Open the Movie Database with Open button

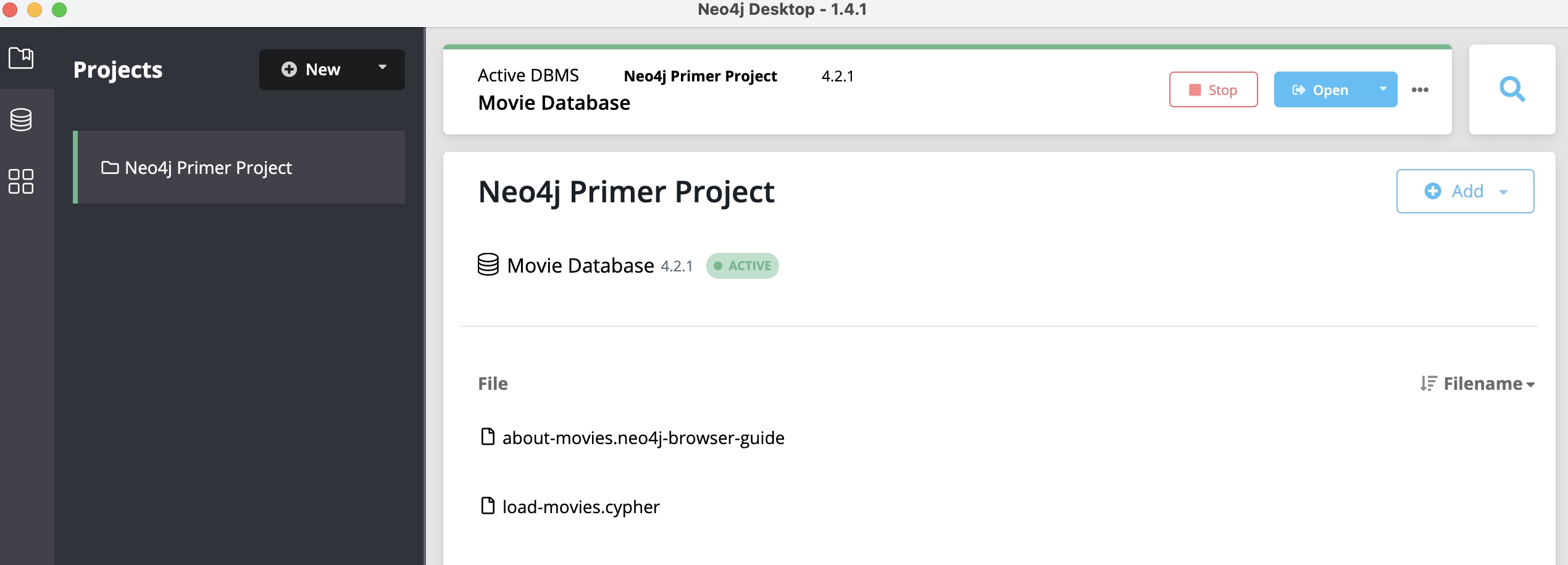1321,89
